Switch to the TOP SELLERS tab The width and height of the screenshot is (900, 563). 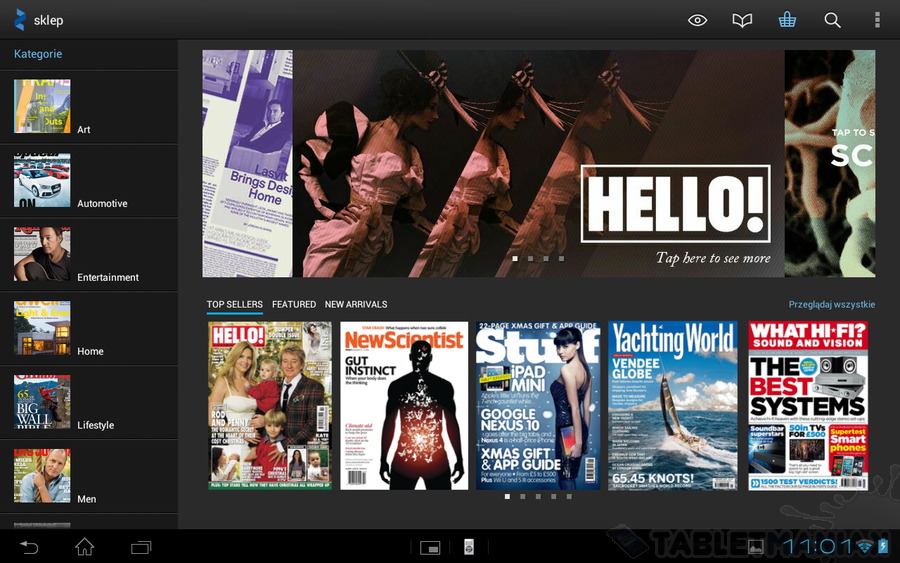pos(235,305)
